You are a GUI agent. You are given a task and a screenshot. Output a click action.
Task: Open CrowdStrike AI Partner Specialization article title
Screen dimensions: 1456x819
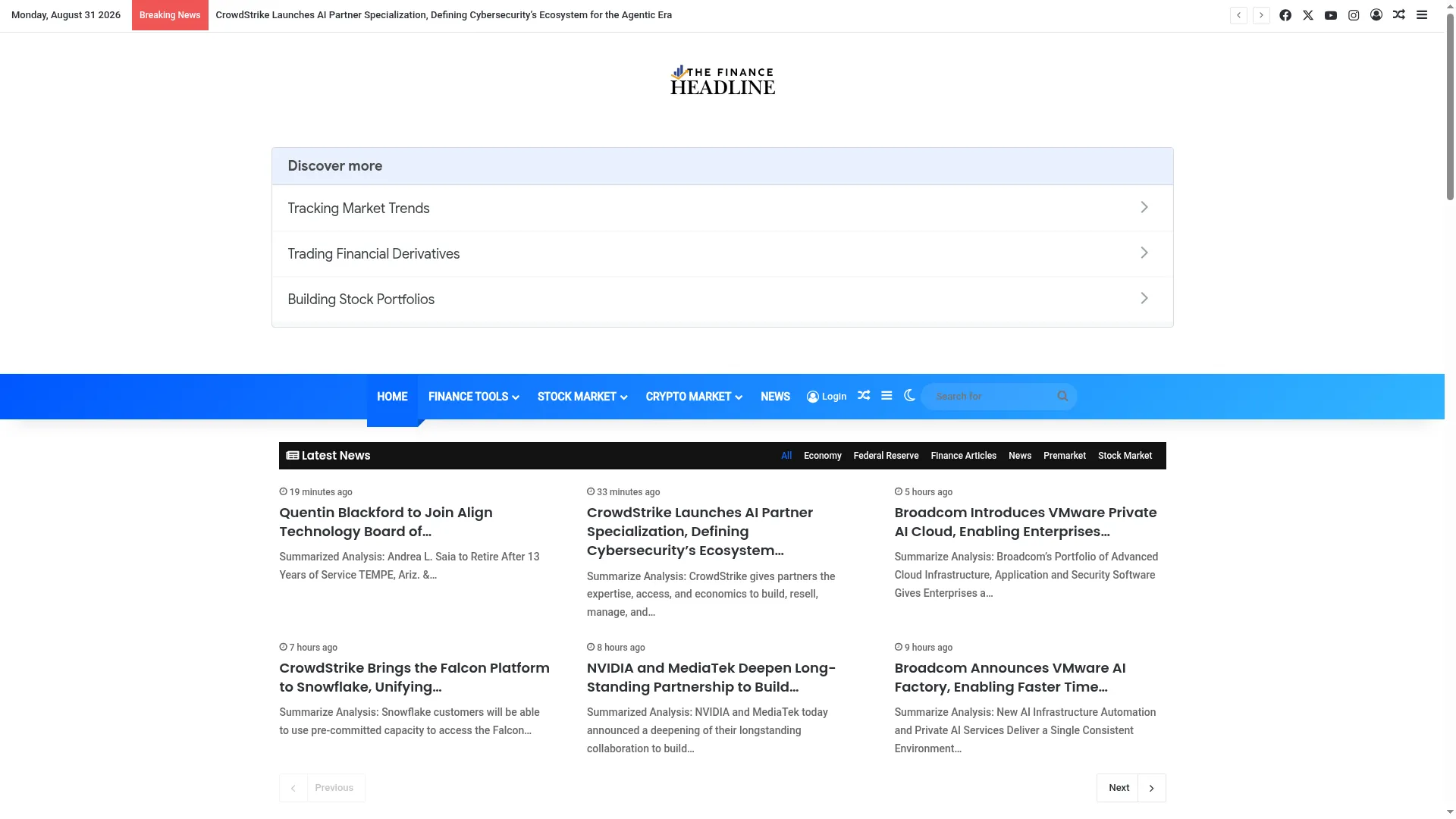(700, 531)
